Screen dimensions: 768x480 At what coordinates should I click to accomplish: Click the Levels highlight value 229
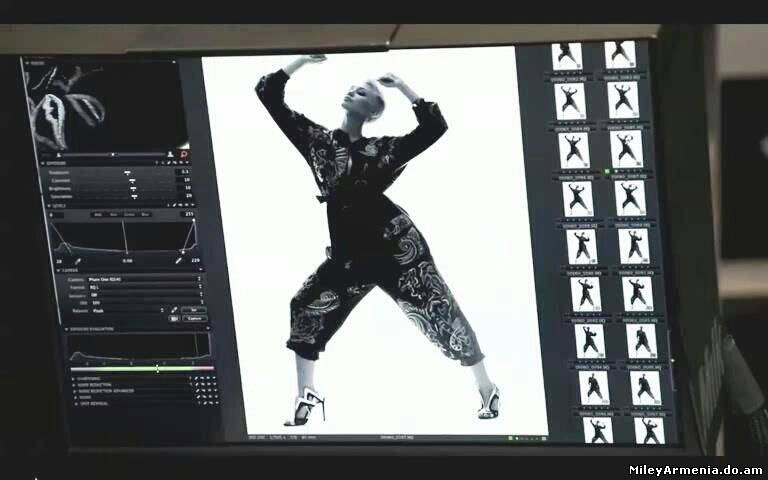(x=195, y=260)
